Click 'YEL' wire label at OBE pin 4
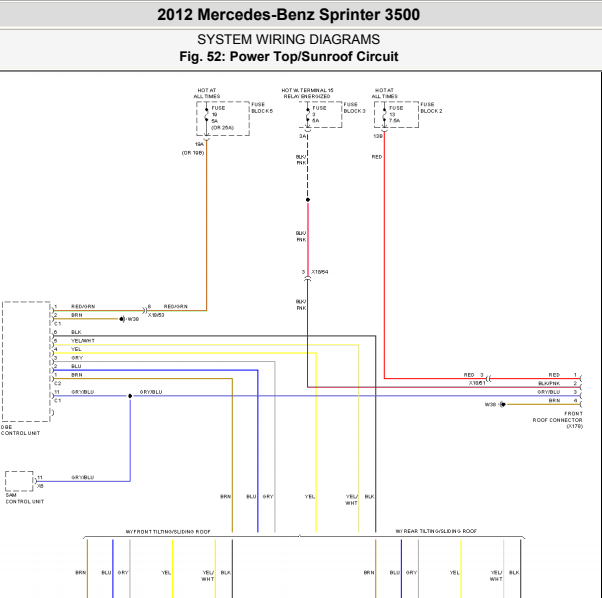The height and width of the screenshot is (598, 602). click(x=76, y=349)
